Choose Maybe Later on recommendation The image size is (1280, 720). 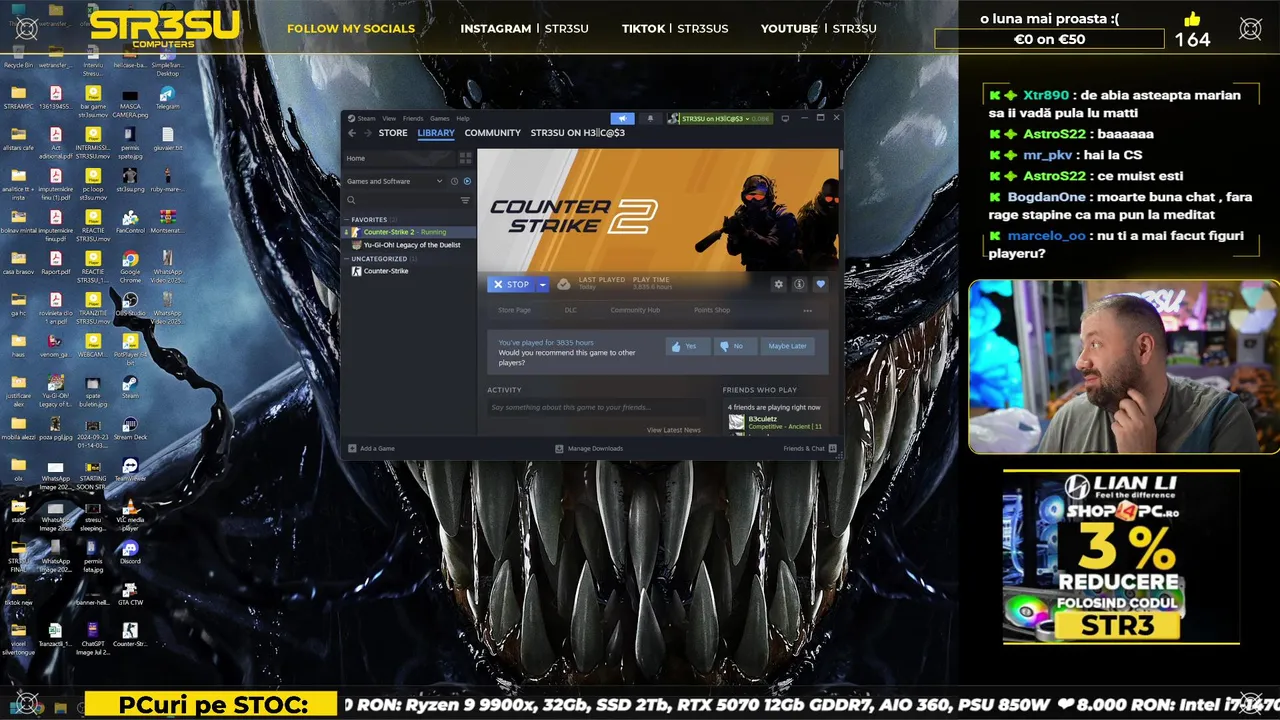point(787,346)
